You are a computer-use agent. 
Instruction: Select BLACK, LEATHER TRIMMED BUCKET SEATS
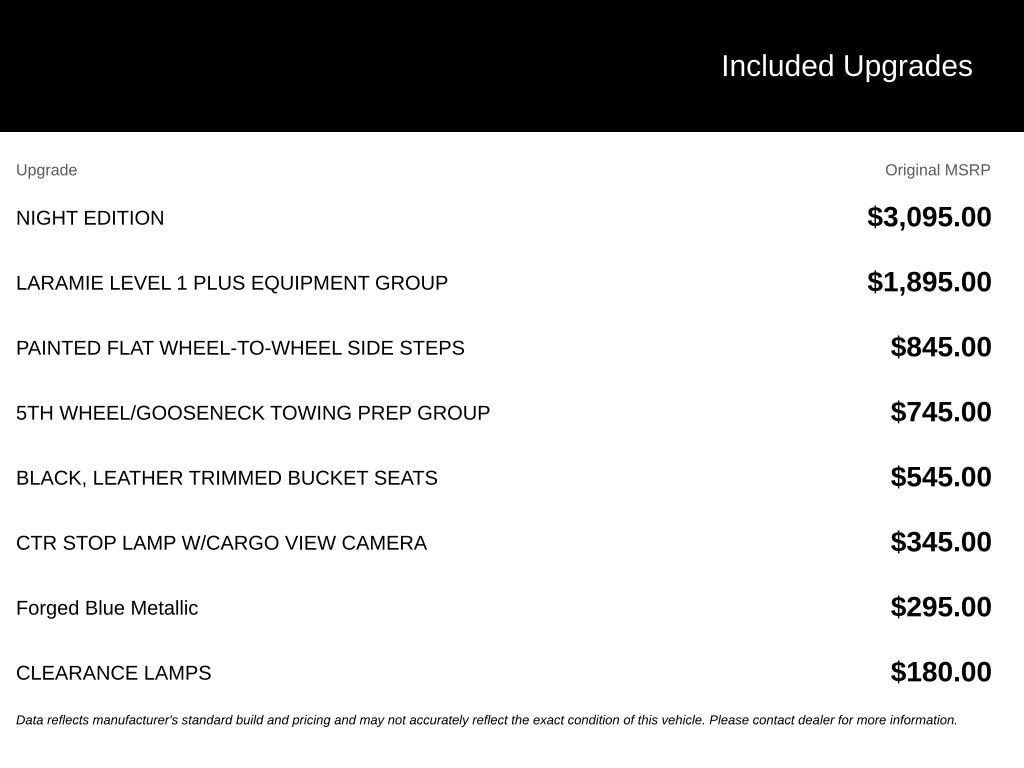coord(227,478)
